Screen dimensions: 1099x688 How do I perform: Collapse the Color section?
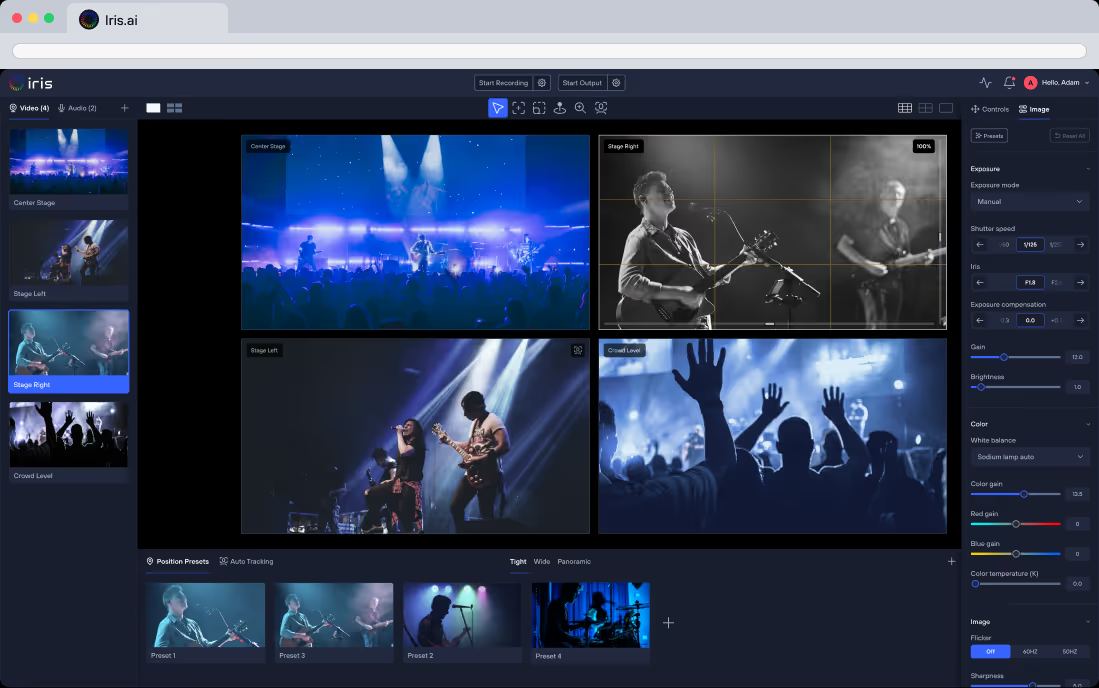[1088, 424]
